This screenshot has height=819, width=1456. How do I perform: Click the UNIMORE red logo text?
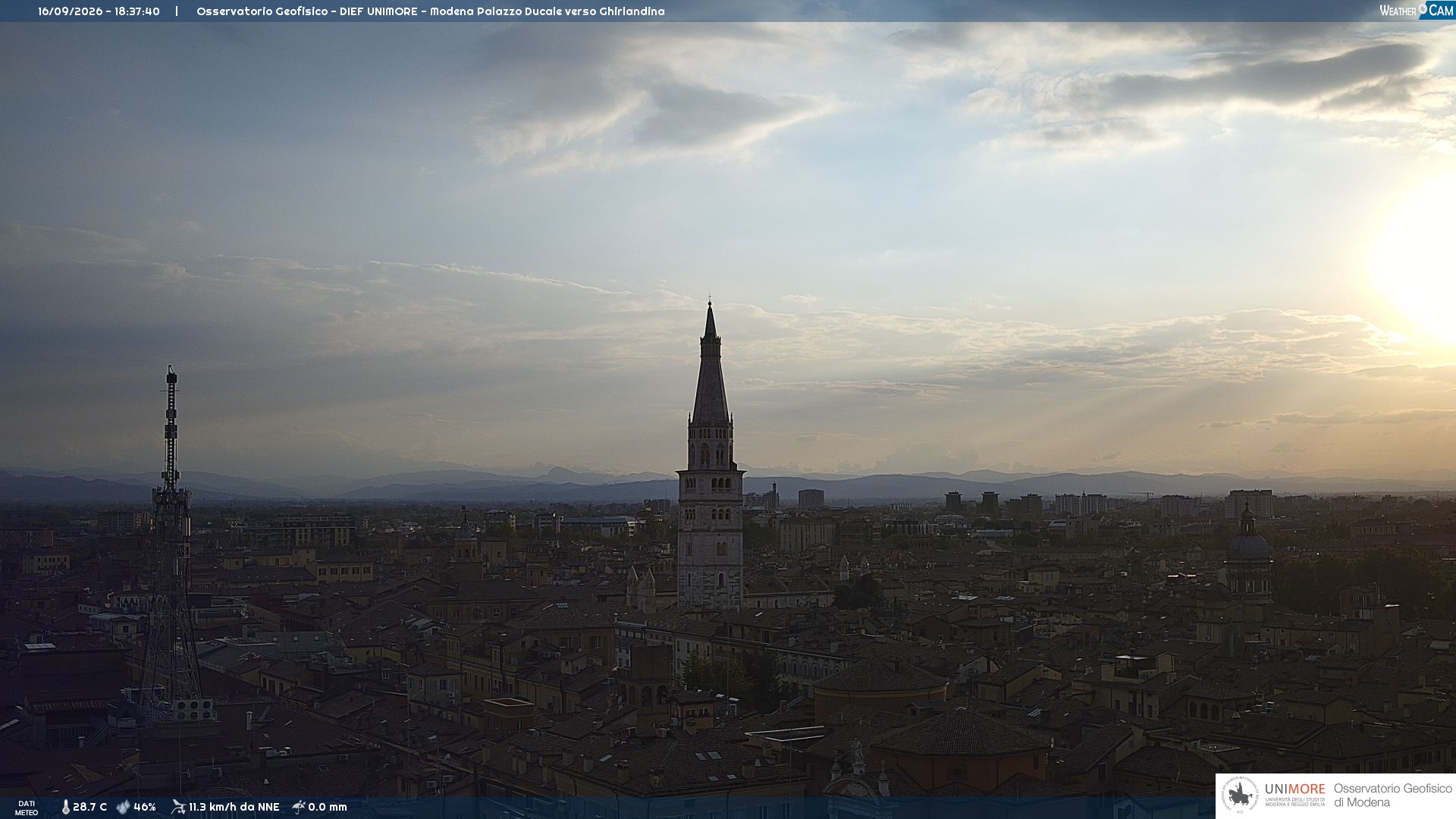coord(1294,789)
